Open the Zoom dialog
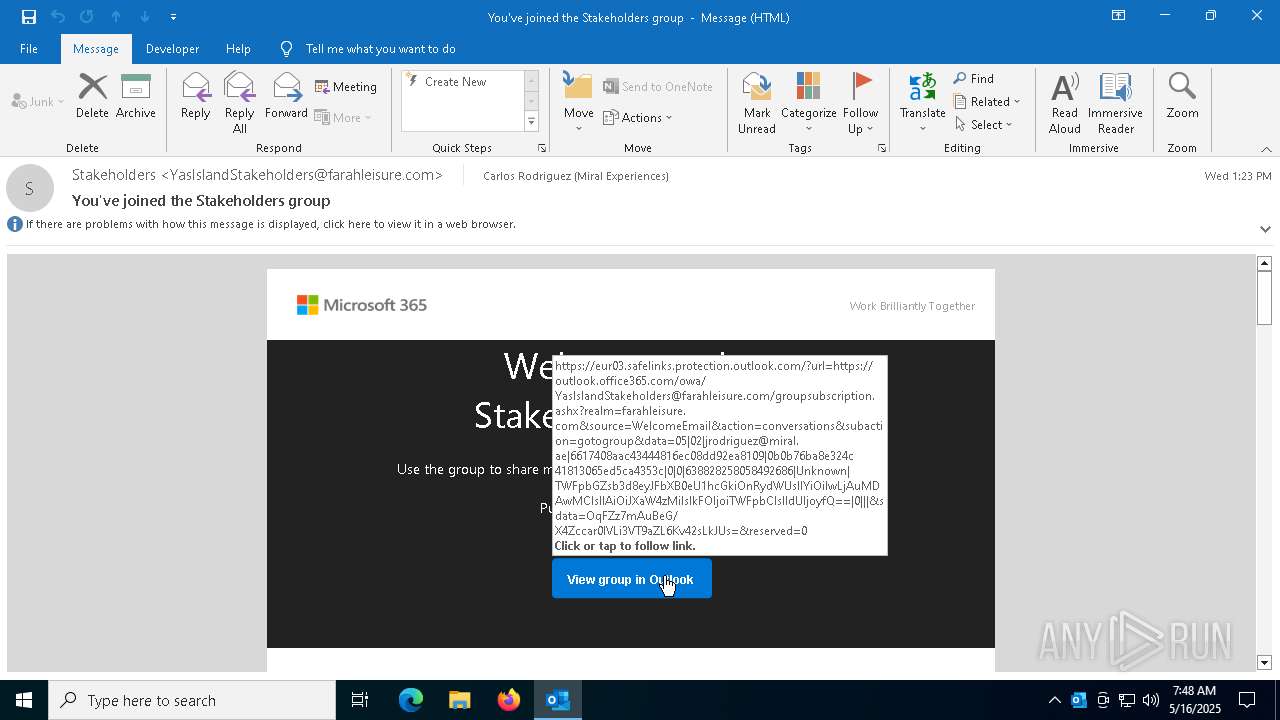The height and width of the screenshot is (720, 1280). tap(1182, 96)
